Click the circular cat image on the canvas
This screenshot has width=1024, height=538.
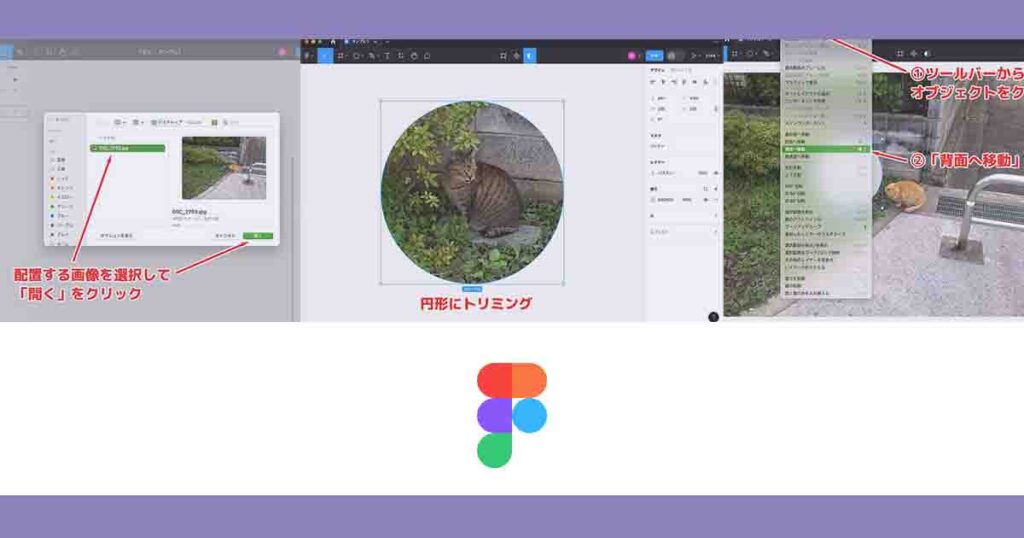click(472, 192)
